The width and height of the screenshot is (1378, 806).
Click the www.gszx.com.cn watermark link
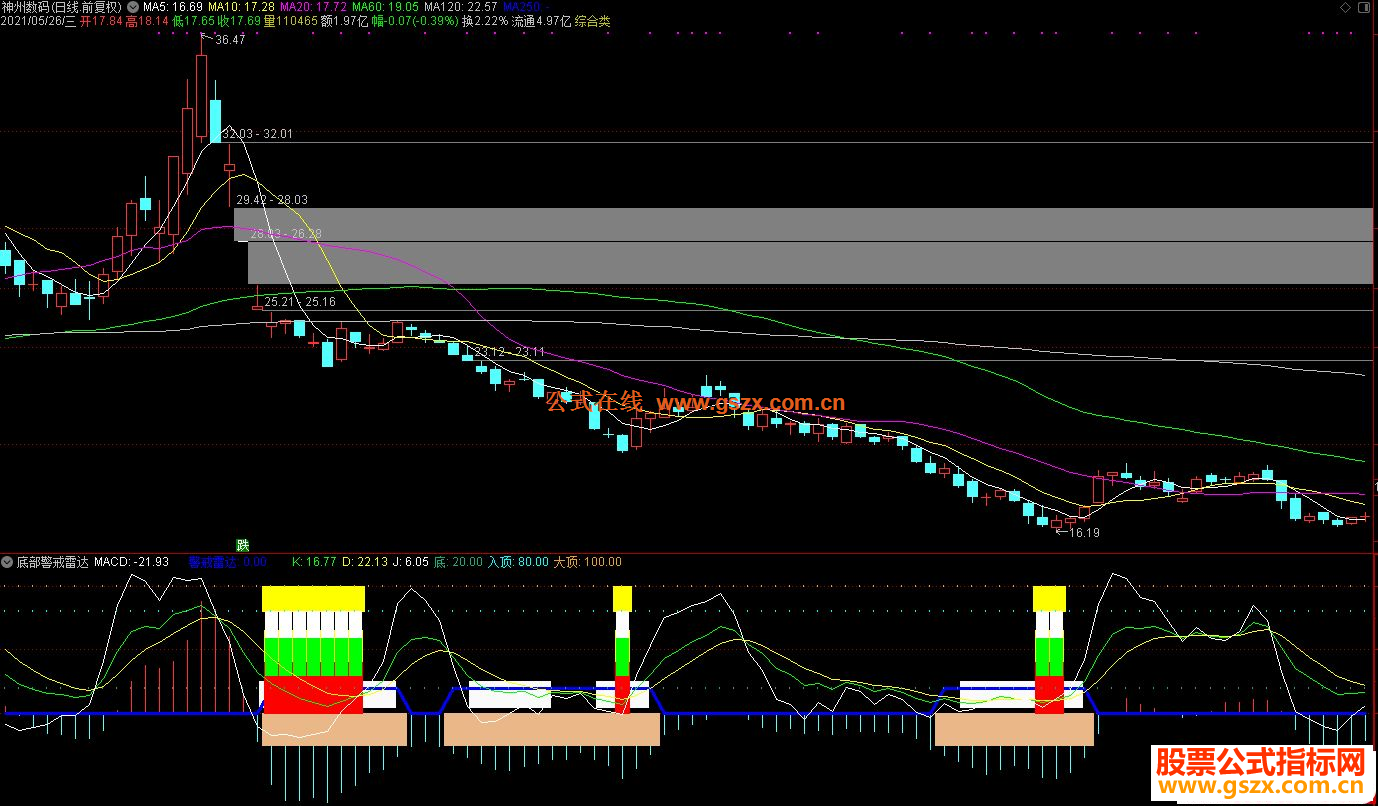pos(751,404)
